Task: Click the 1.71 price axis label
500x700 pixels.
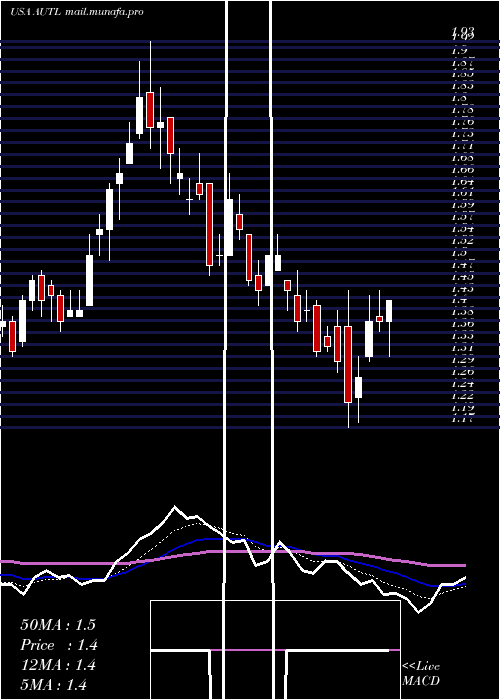Action: (x=463, y=146)
